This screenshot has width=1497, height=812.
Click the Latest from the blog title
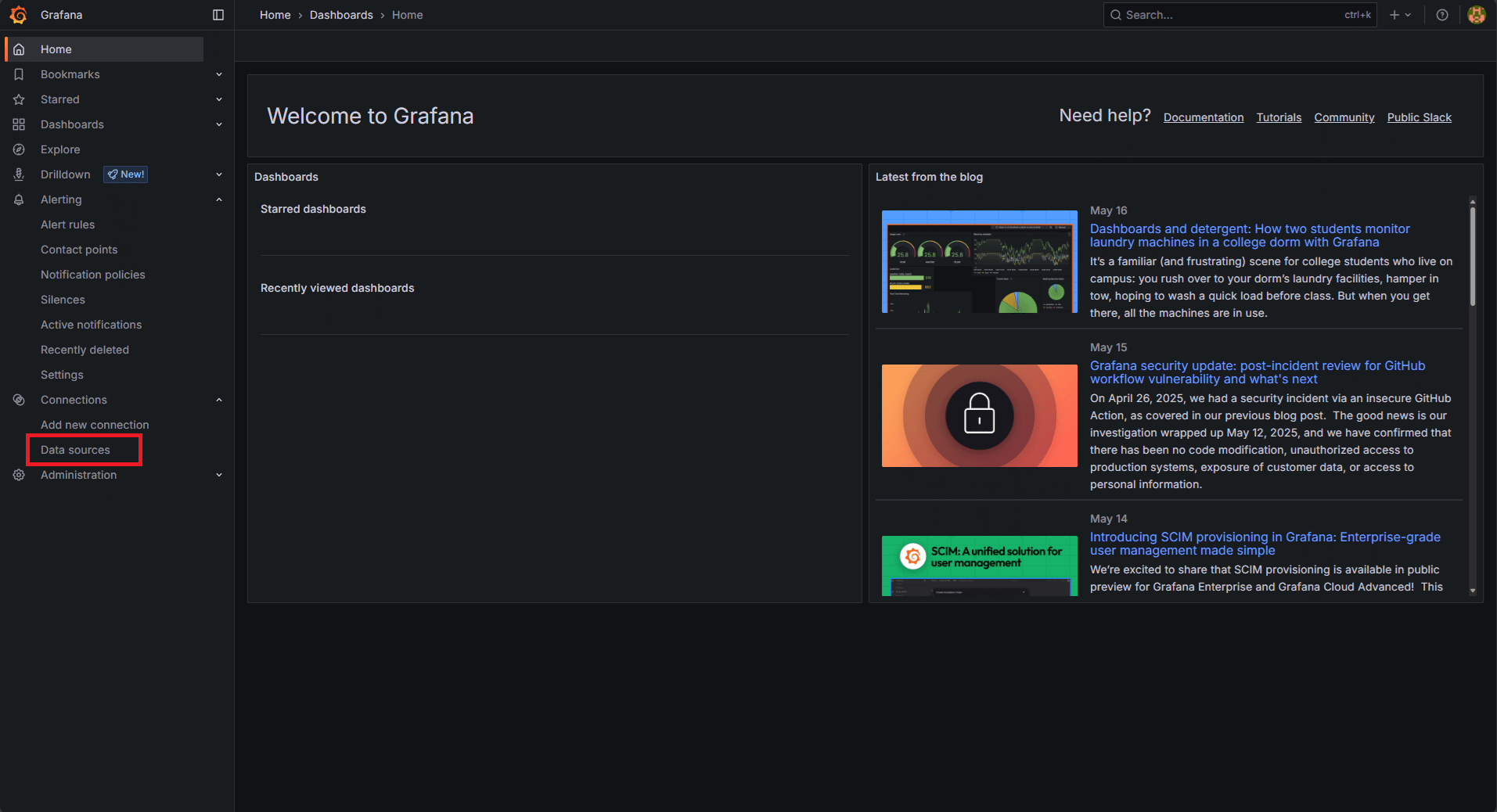tap(929, 177)
